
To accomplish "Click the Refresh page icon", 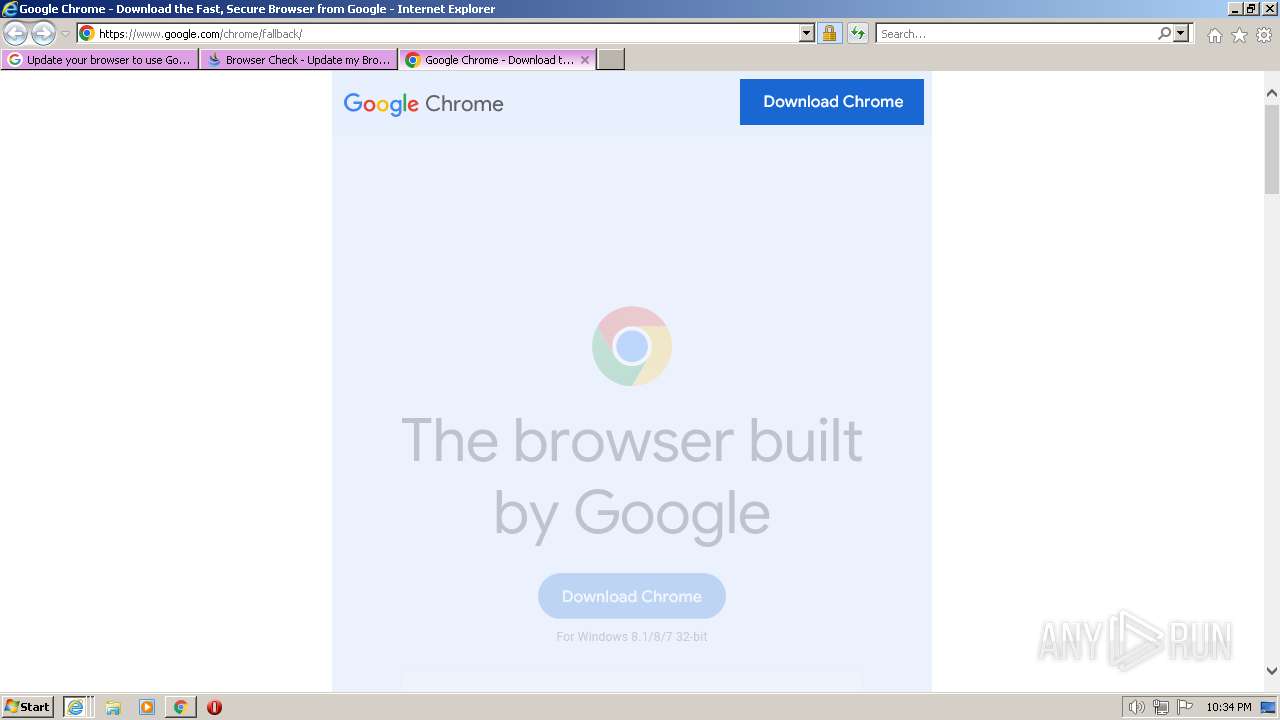I will coord(858,33).
